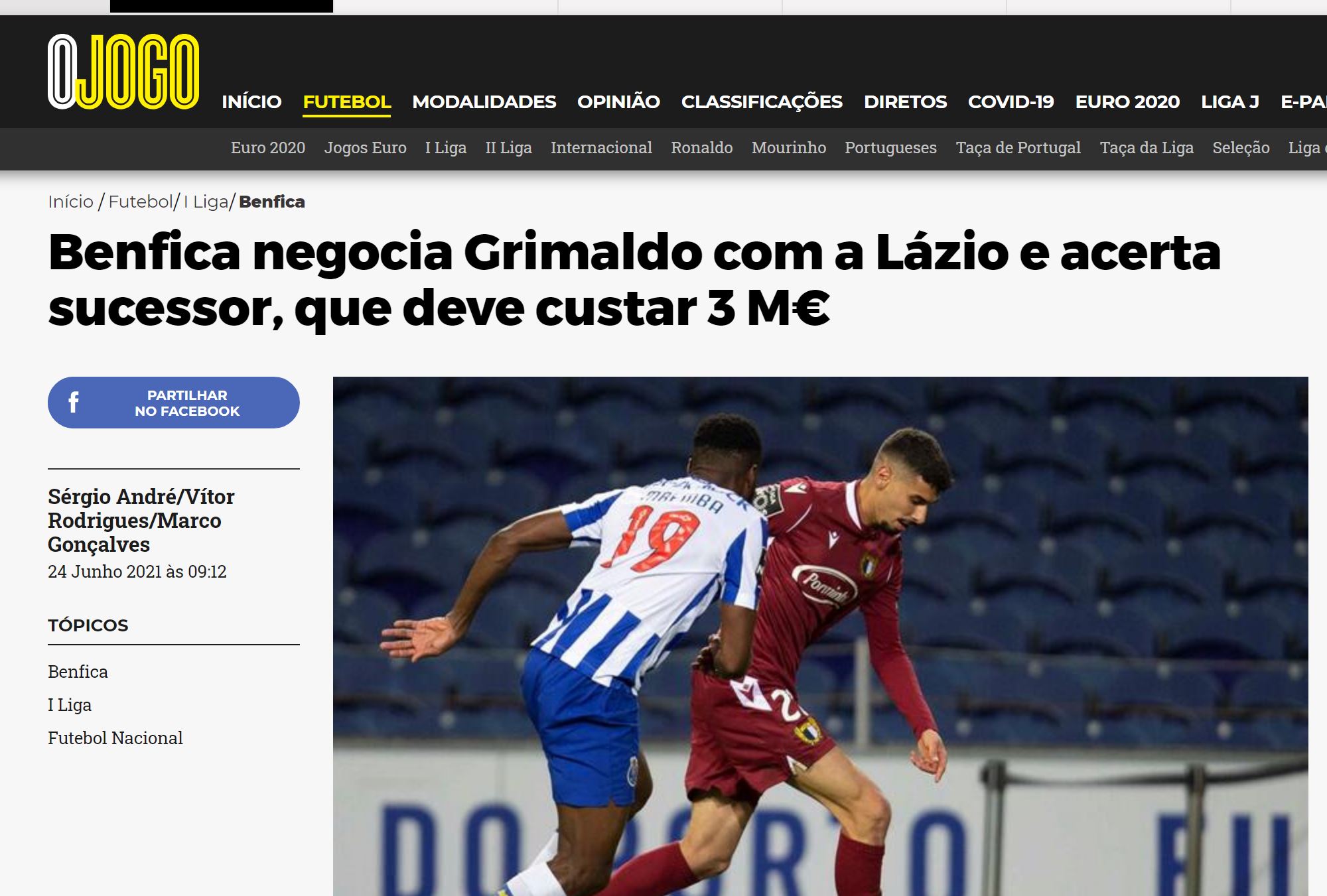Image resolution: width=1327 pixels, height=896 pixels.
Task: Open the Taça de Portugal submenu link
Action: pyautogui.click(x=1018, y=147)
